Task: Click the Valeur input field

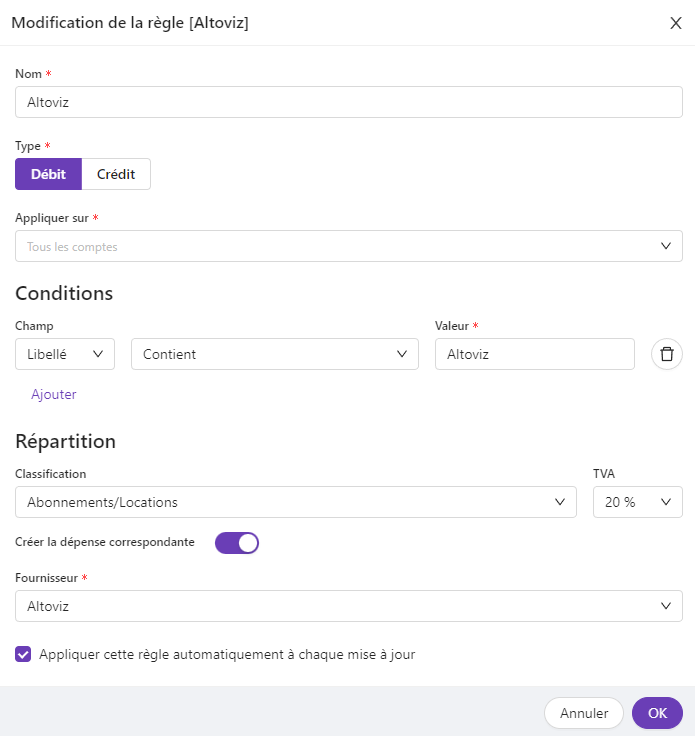Action: [x=534, y=354]
